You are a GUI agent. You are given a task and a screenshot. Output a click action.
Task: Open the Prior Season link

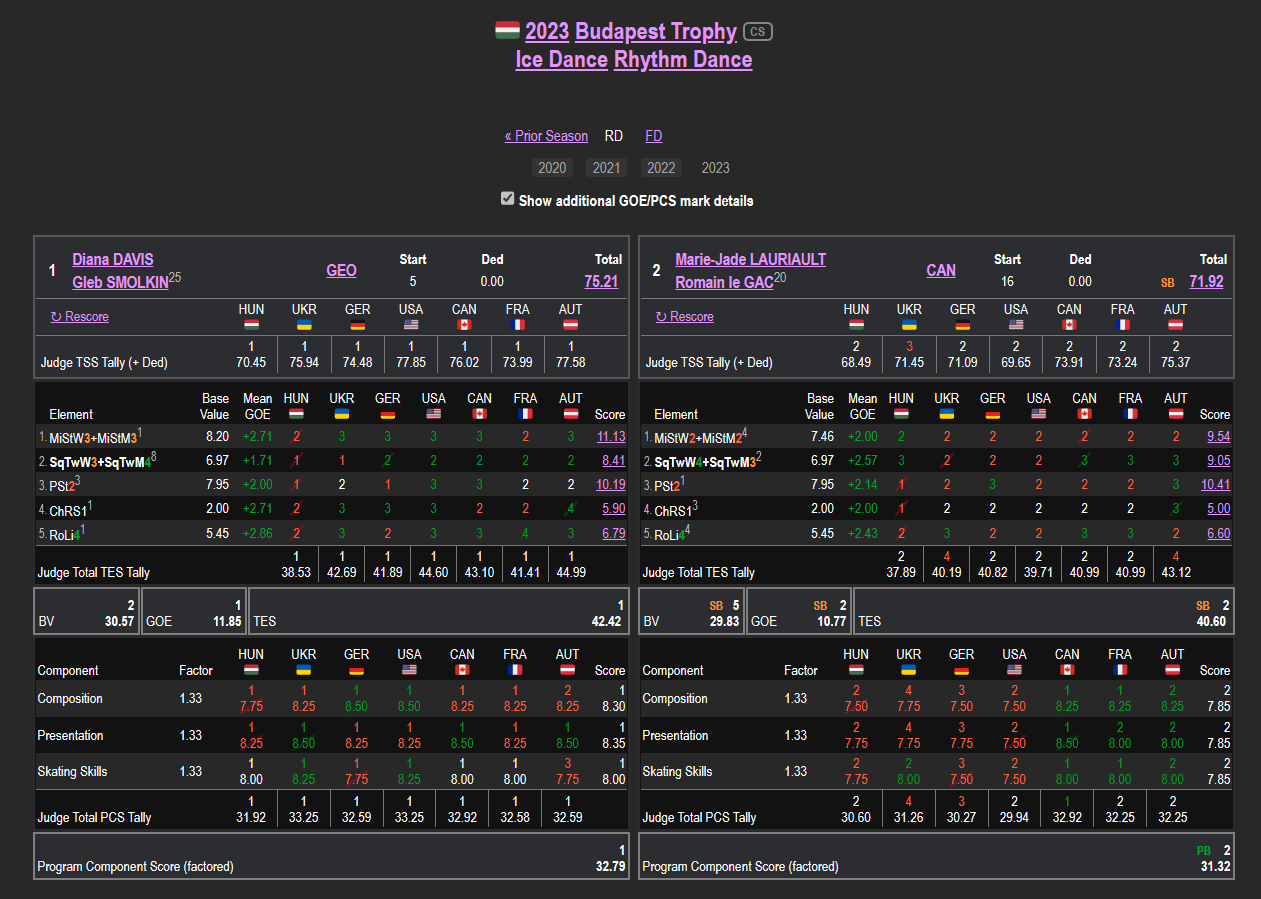pos(546,136)
